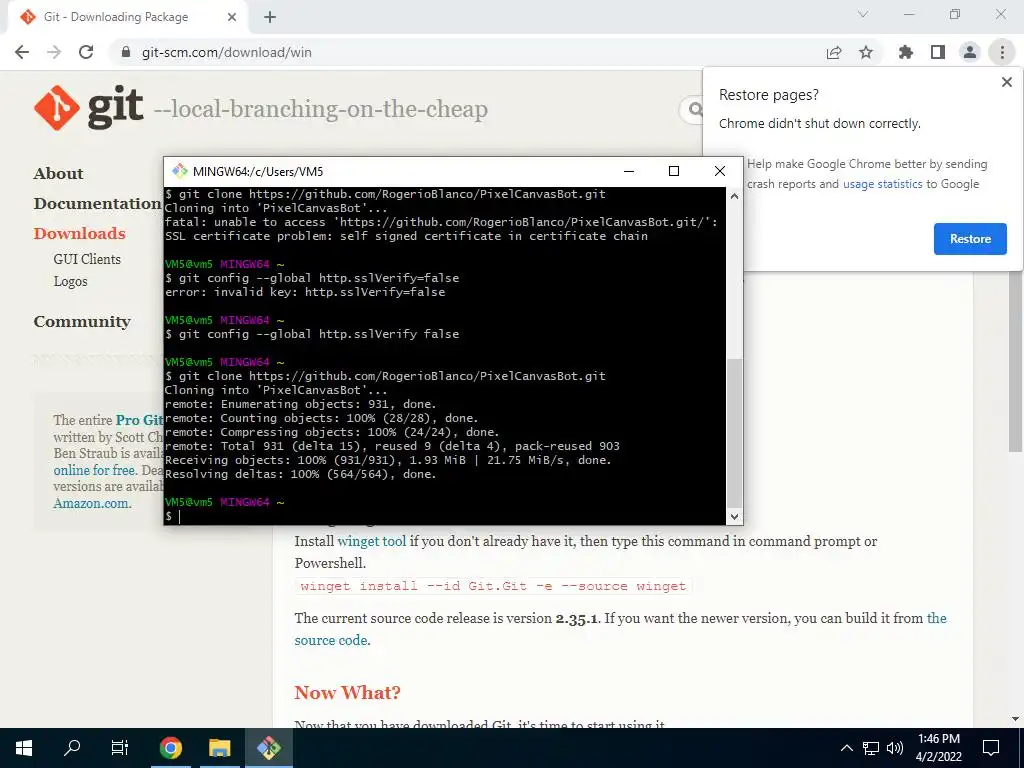1024x768 pixels.
Task: Click the padlock site info icon
Action: [x=126, y=52]
